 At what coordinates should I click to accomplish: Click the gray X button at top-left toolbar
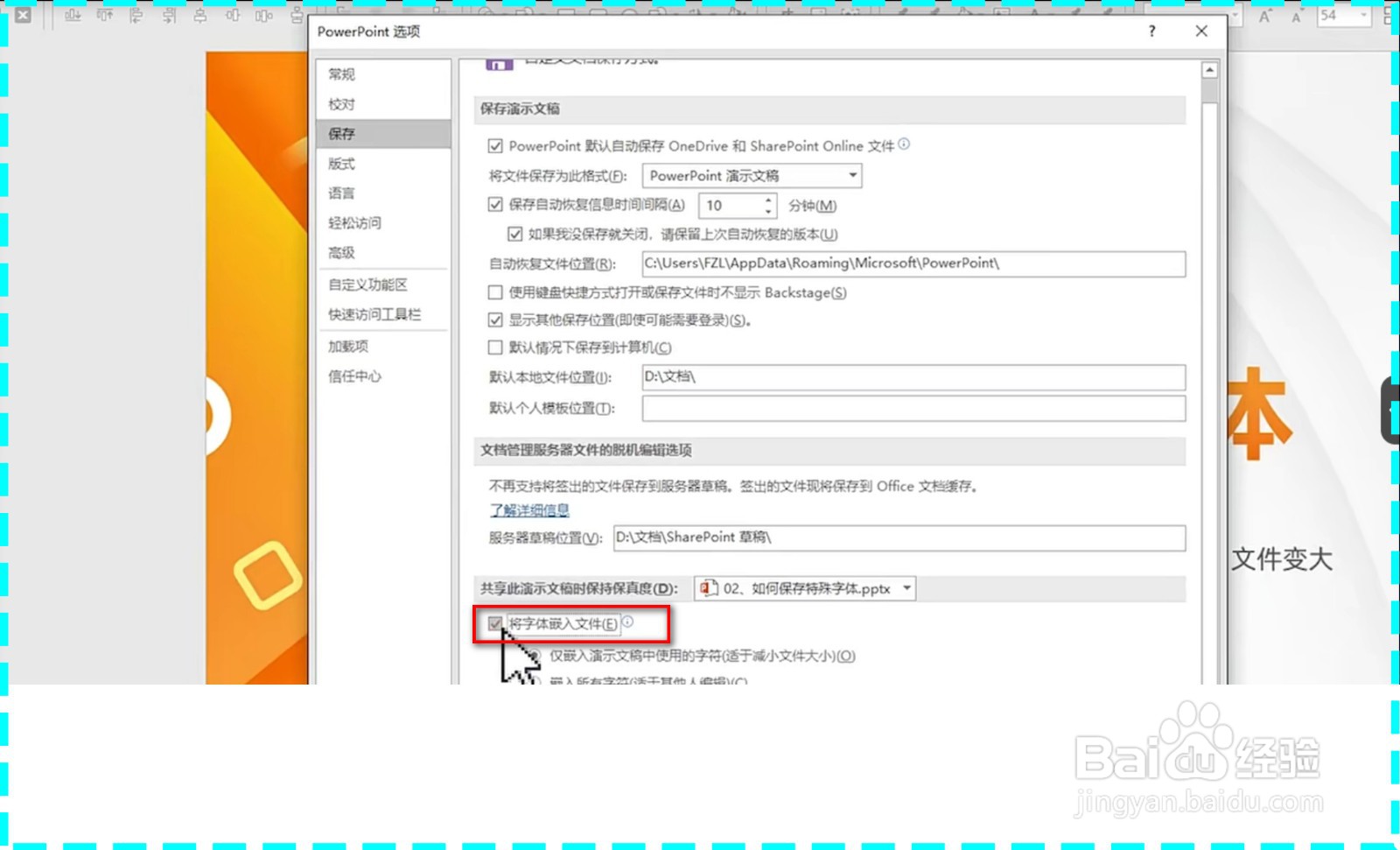[x=24, y=15]
